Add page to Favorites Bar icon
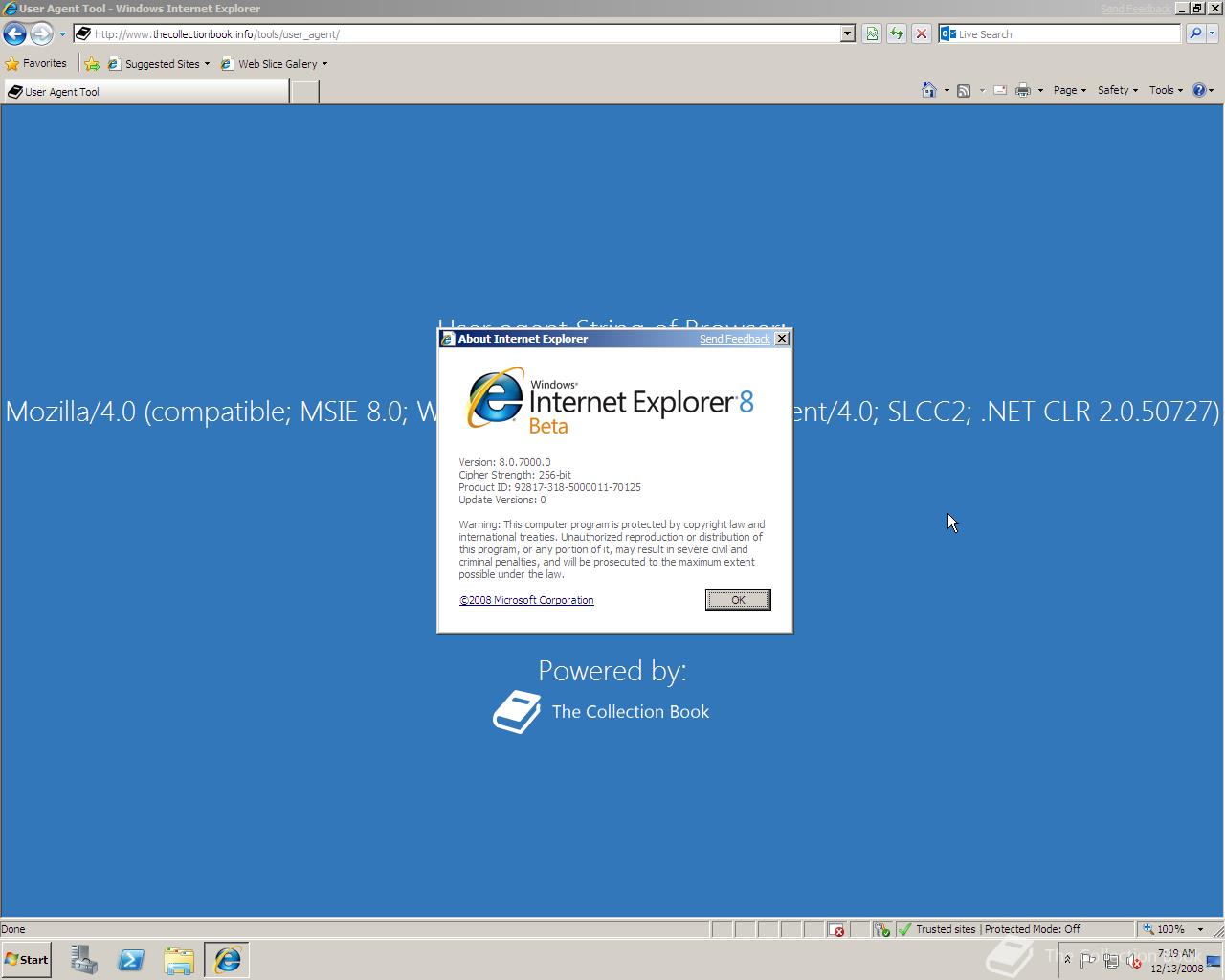Viewport: 1225px width, 980px height. point(91,64)
